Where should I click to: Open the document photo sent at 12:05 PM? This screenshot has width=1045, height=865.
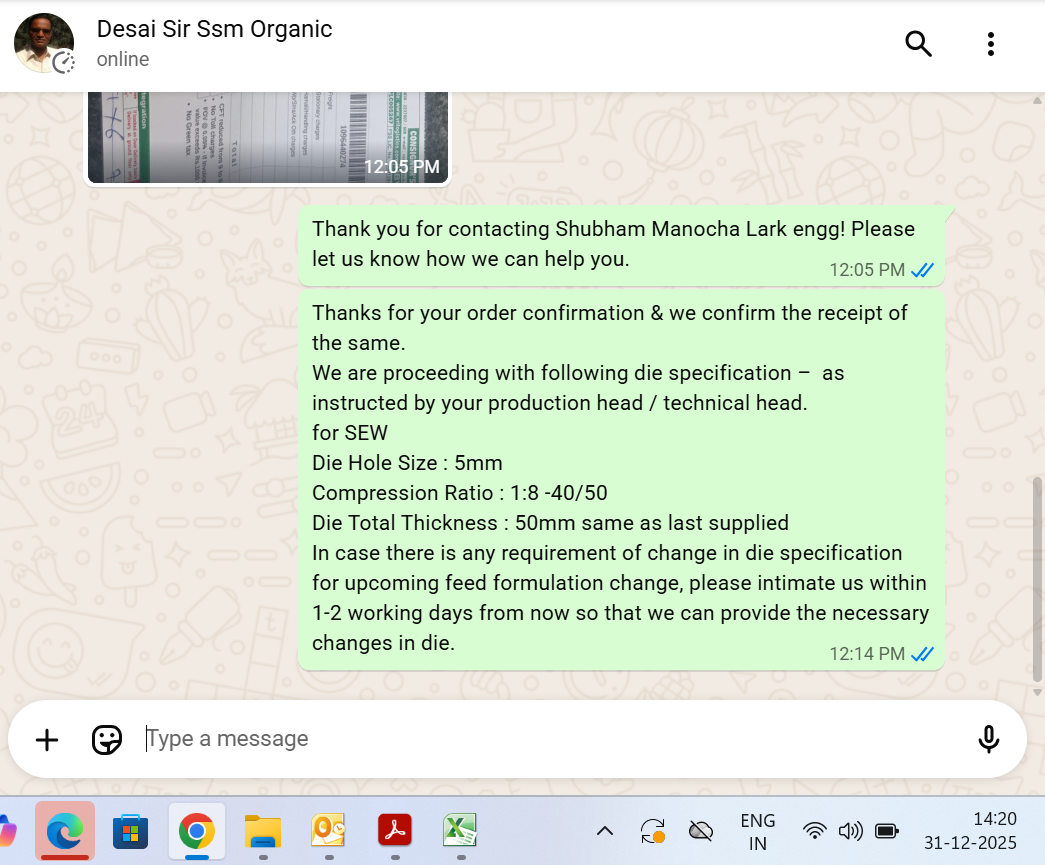point(268,138)
